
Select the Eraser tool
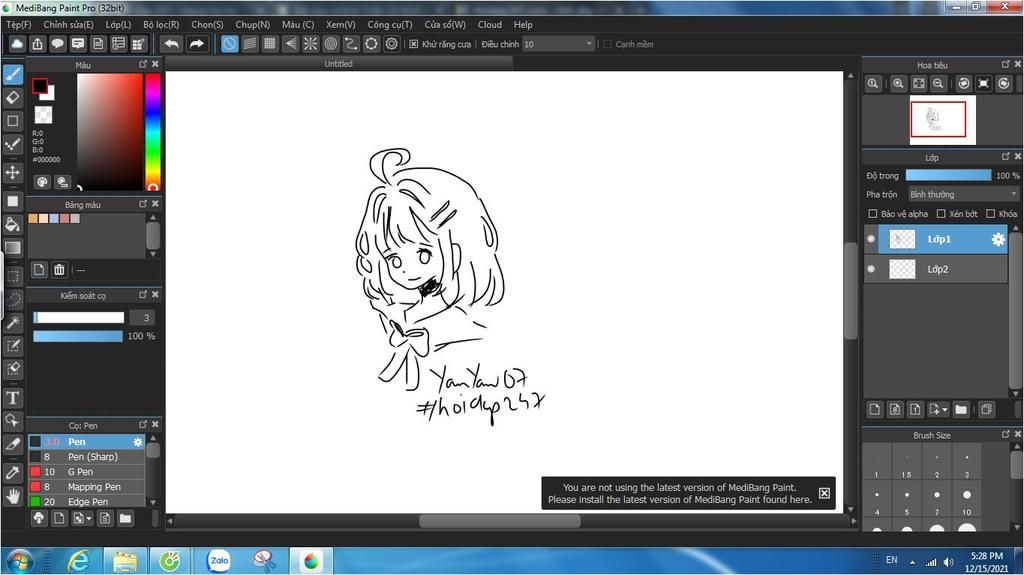[x=13, y=98]
